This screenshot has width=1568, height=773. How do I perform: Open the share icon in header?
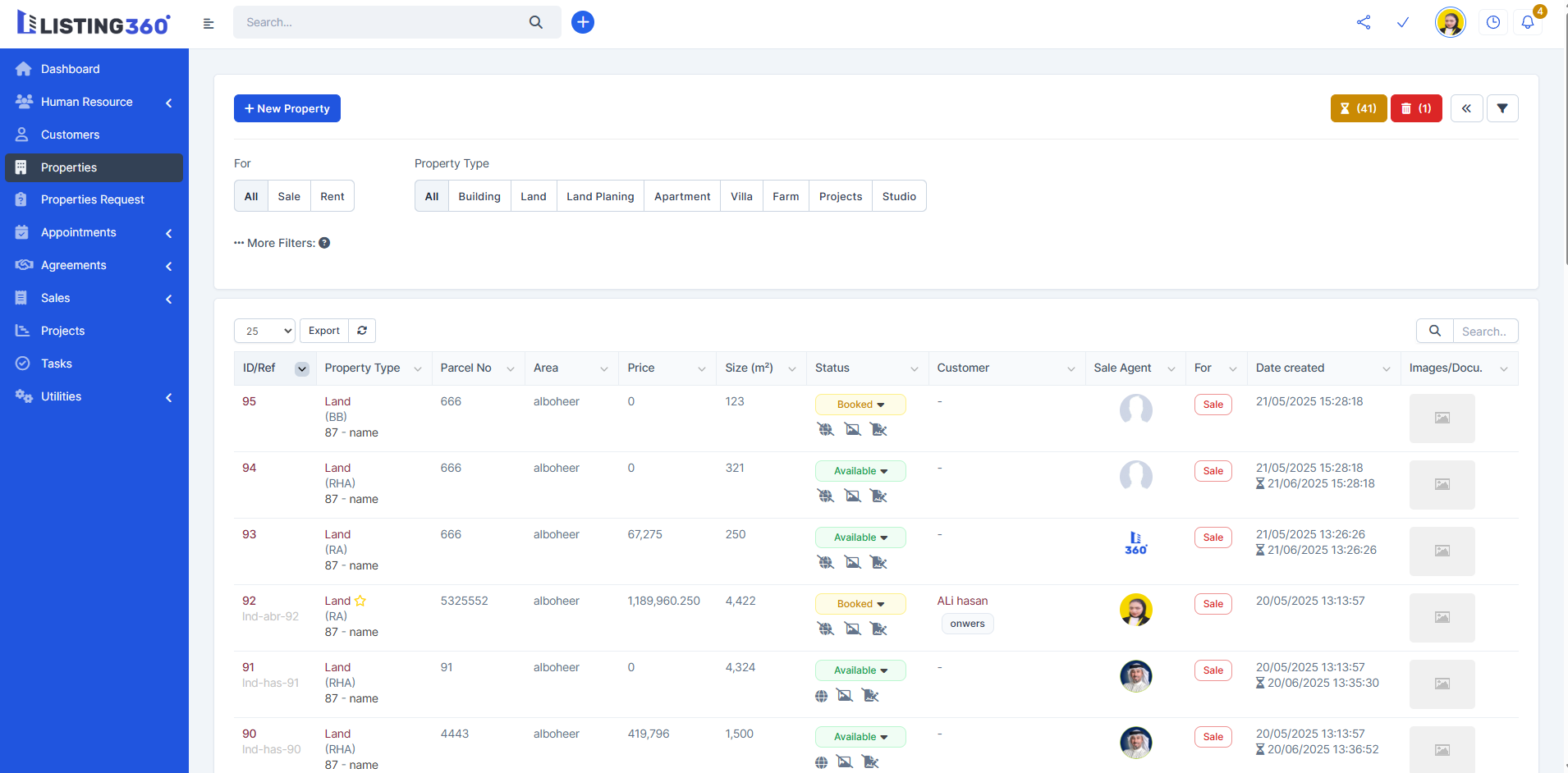(1364, 22)
